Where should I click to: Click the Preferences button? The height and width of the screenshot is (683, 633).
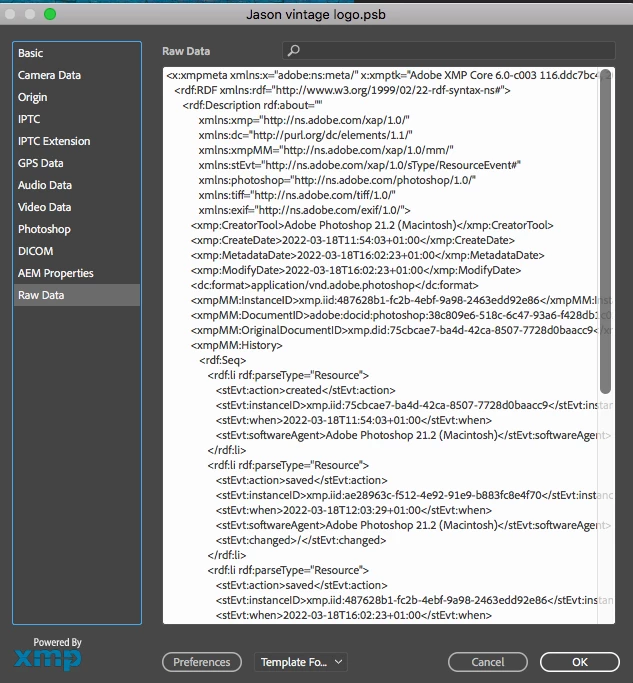tap(202, 662)
